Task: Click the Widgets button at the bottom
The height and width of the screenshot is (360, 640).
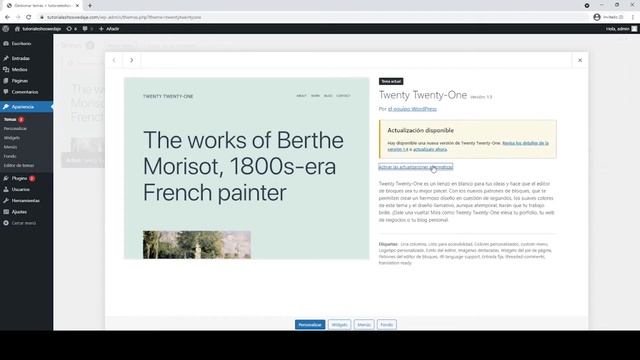Action: (x=340, y=325)
